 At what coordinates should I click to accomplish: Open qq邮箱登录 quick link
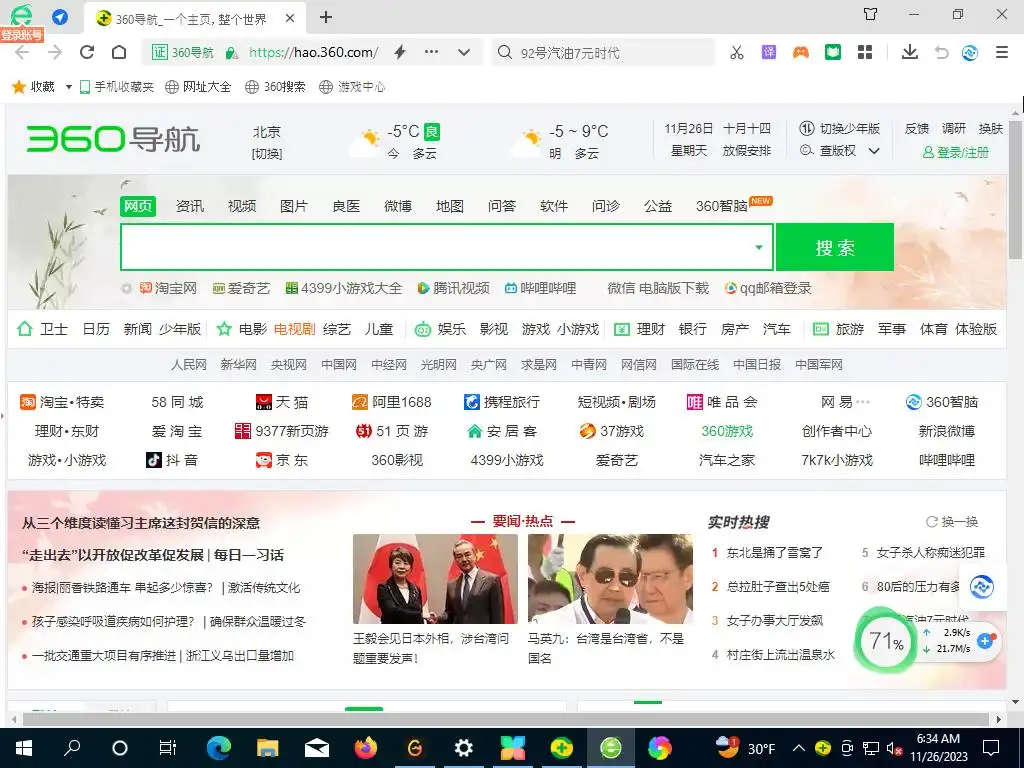tap(768, 288)
